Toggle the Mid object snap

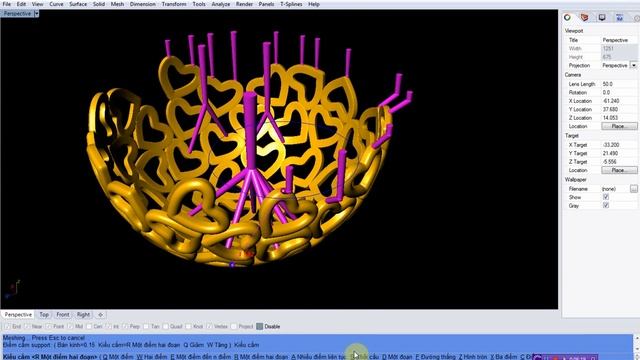(70, 327)
